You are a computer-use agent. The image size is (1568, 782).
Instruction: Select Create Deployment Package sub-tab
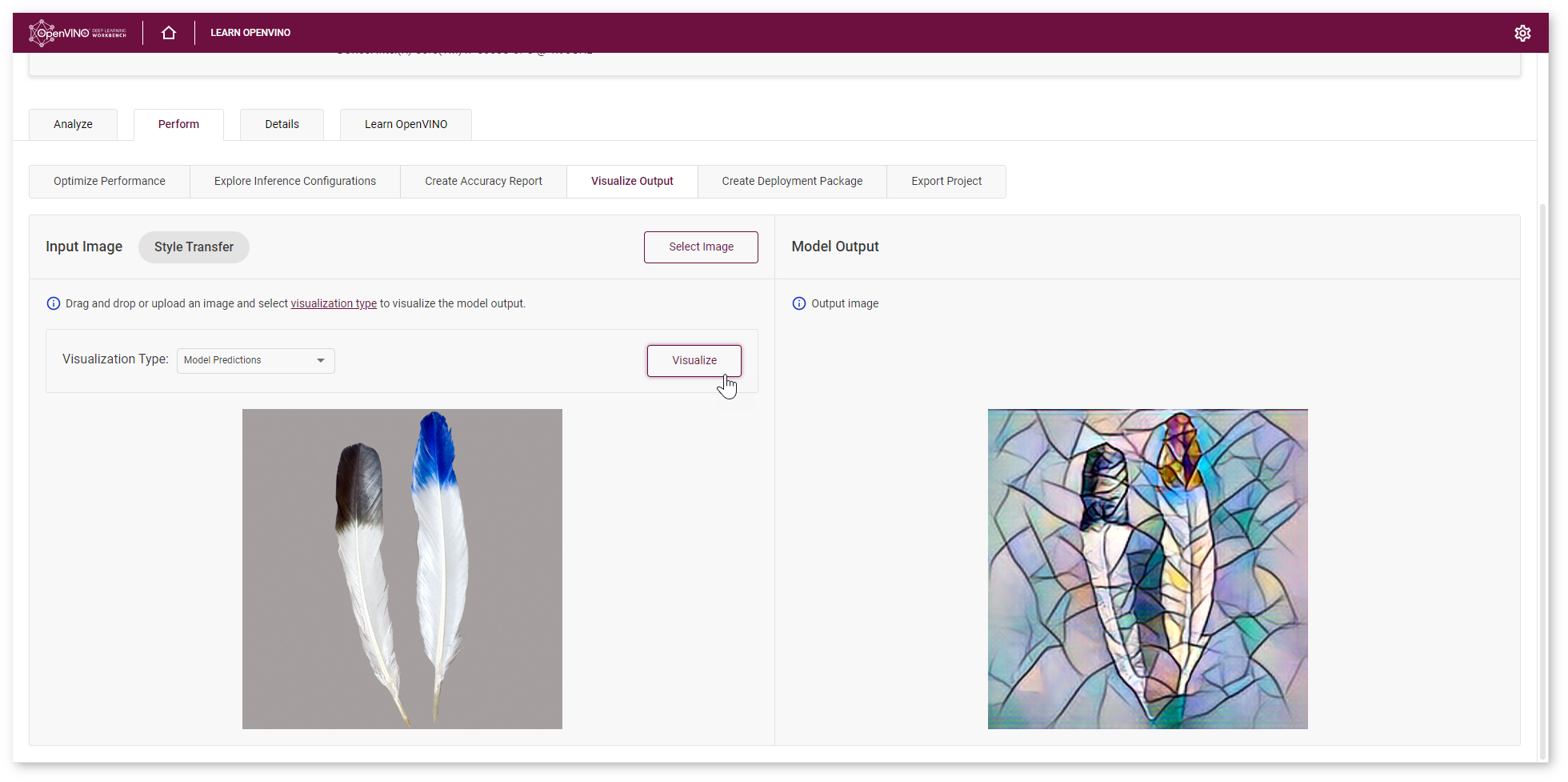point(792,181)
